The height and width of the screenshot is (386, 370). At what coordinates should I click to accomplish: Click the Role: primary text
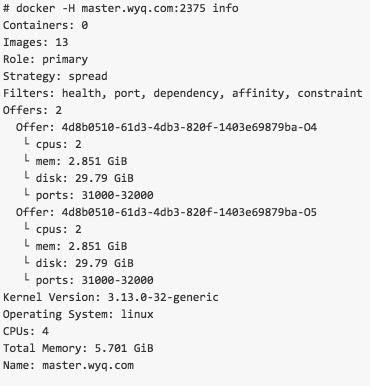click(45, 59)
